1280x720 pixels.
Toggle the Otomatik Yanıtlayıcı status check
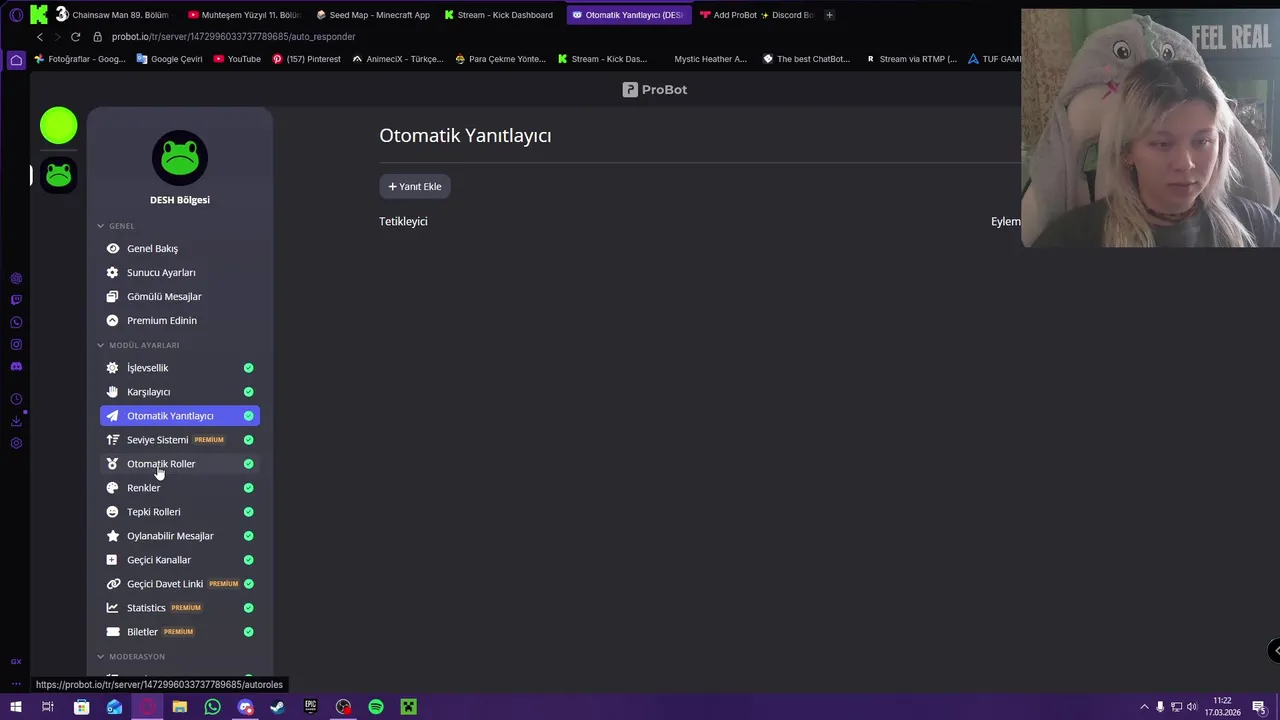coord(248,416)
